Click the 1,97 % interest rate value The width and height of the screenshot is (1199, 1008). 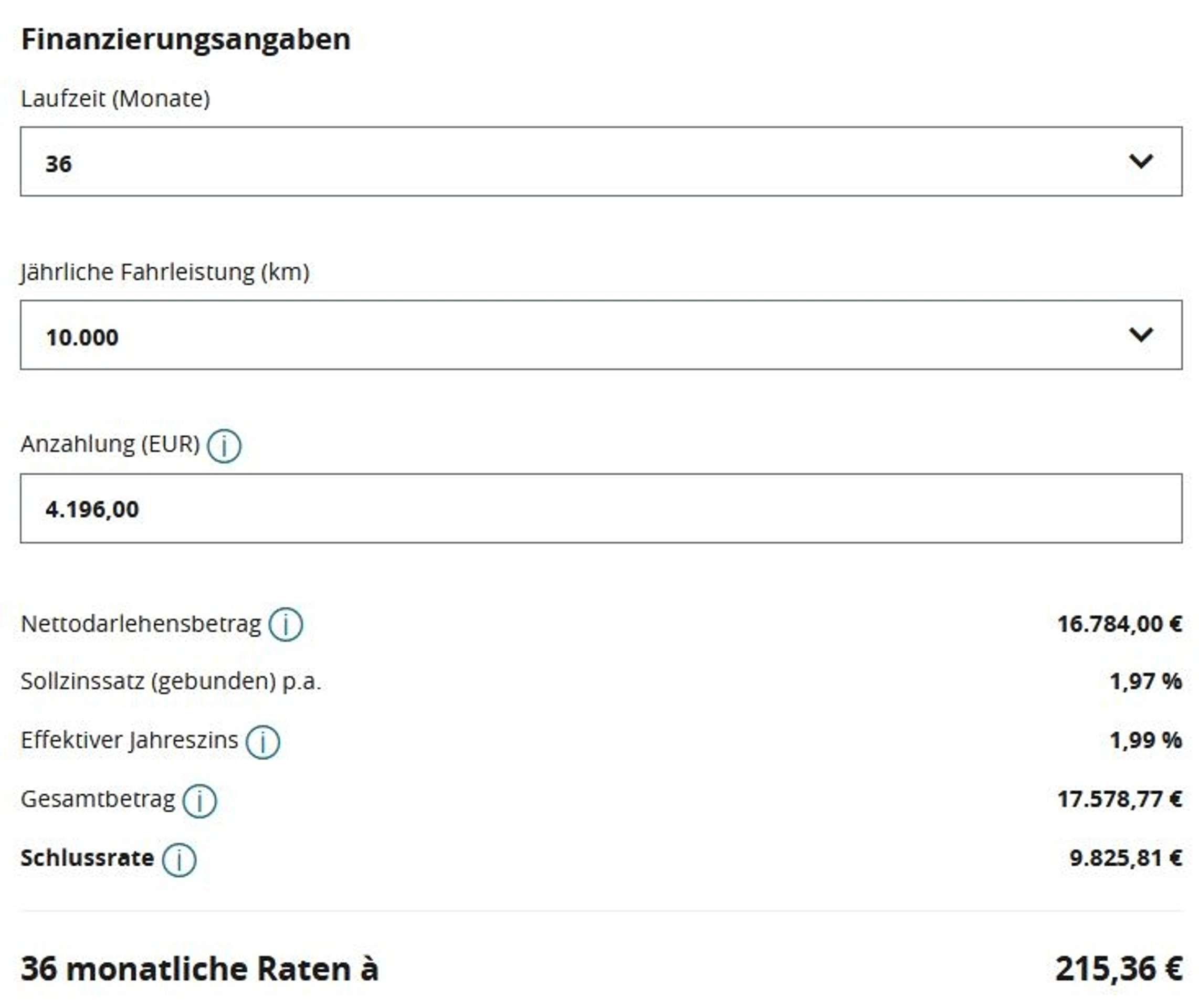1145,681
